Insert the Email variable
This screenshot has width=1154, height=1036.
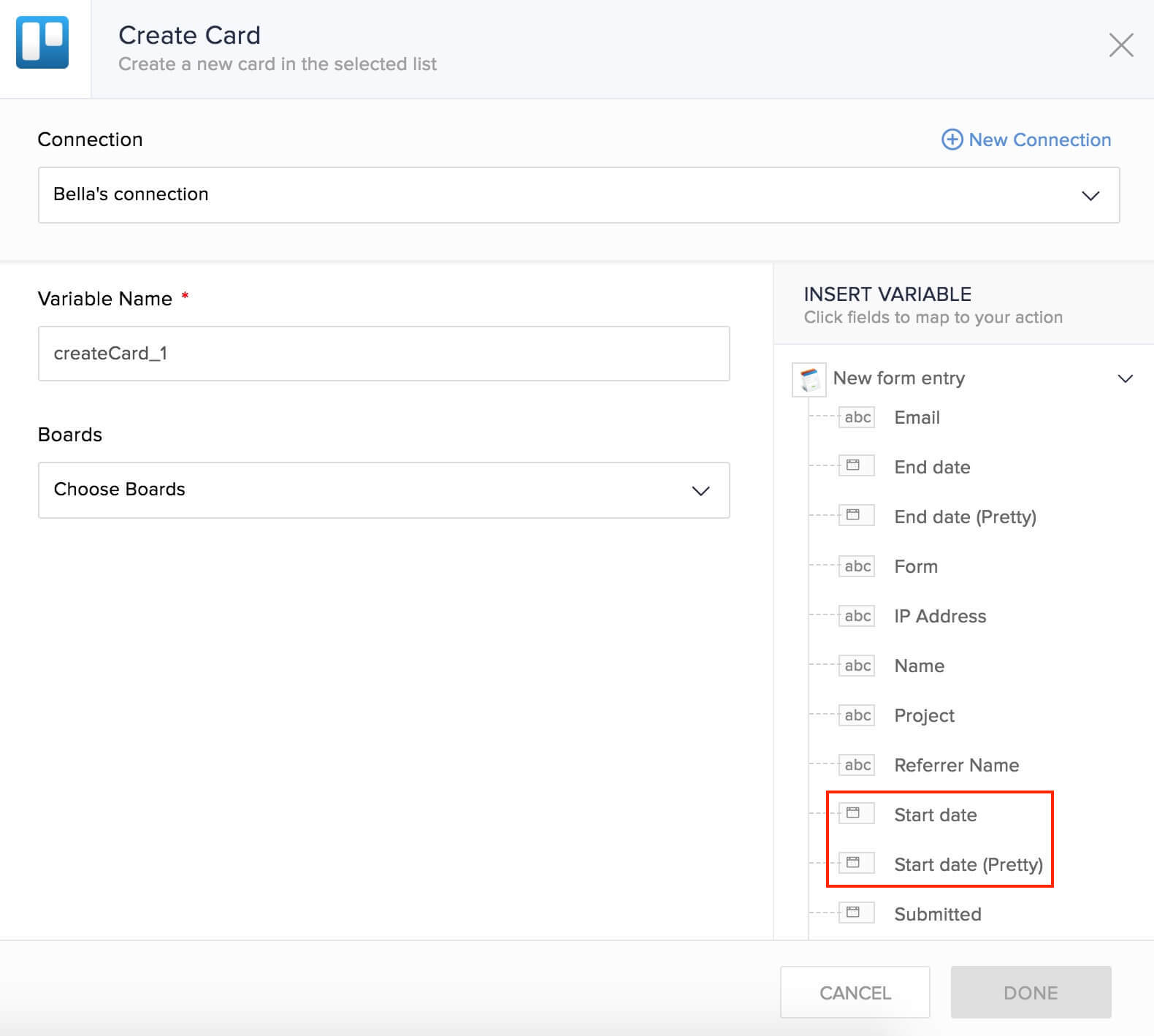tap(917, 417)
